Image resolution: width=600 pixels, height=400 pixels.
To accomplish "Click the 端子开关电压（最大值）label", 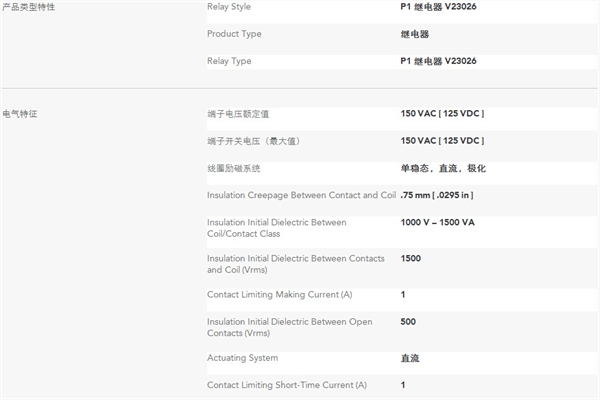I will [x=254, y=141].
